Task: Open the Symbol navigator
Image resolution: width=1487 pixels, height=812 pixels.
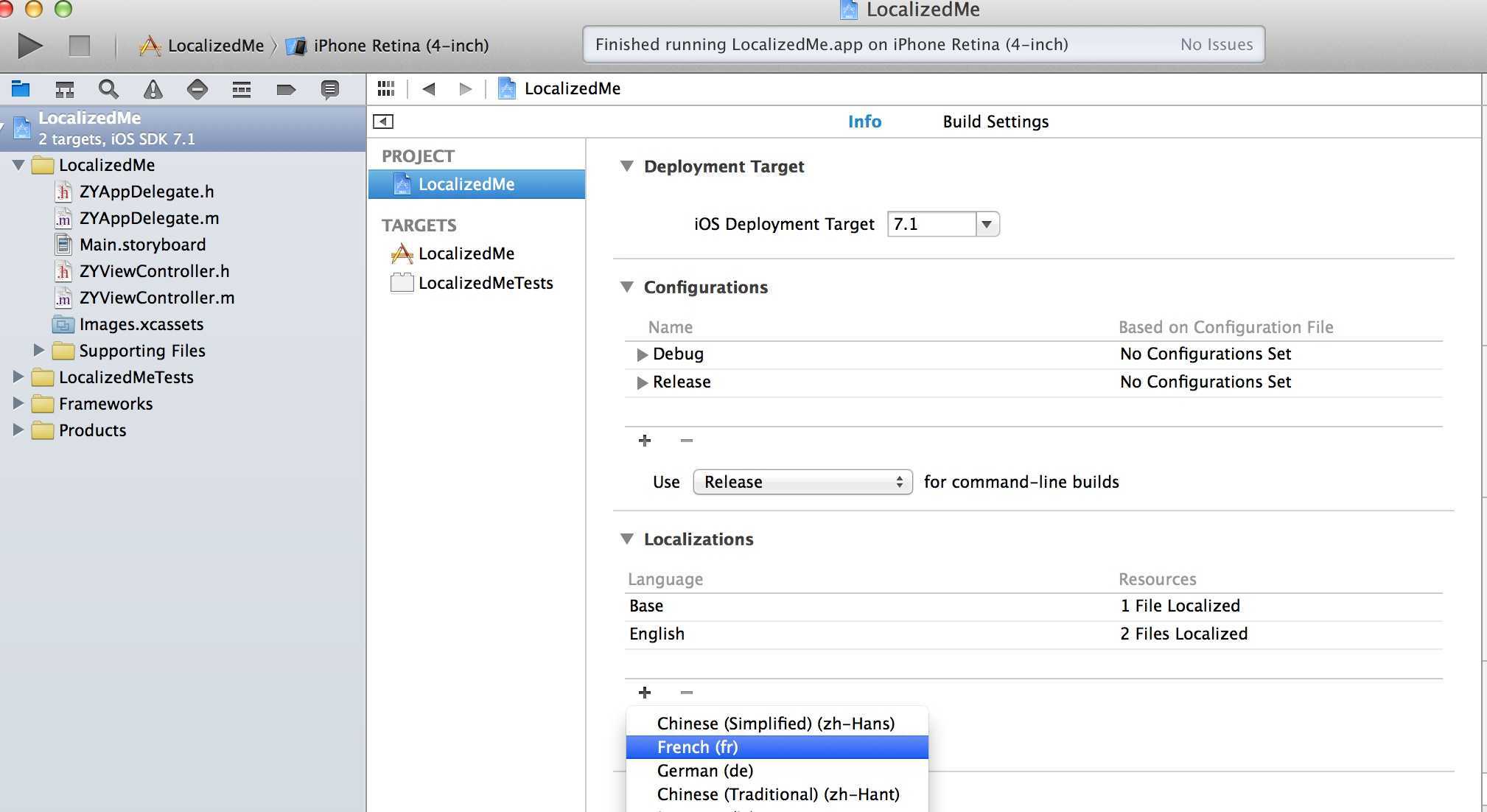Action: pyautogui.click(x=65, y=89)
